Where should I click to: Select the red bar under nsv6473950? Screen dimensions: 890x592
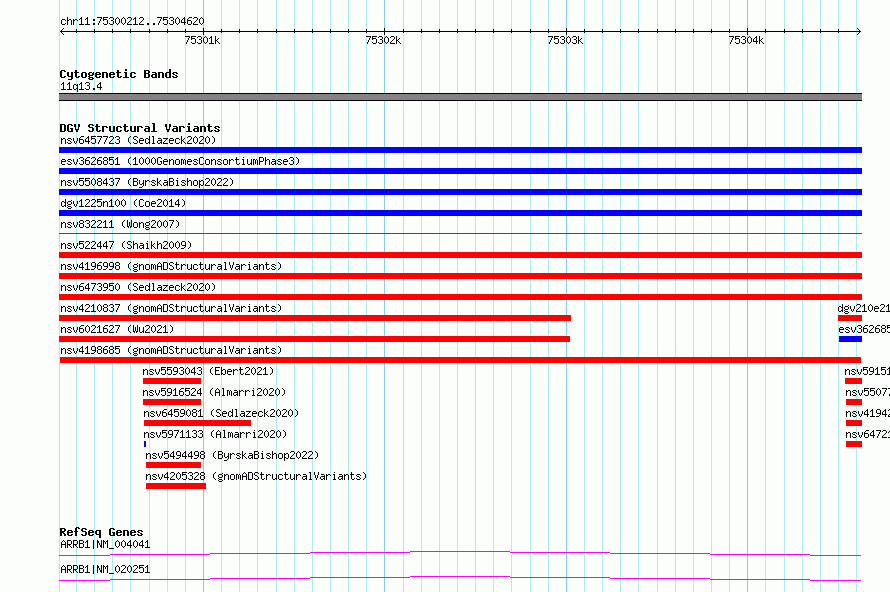click(460, 297)
